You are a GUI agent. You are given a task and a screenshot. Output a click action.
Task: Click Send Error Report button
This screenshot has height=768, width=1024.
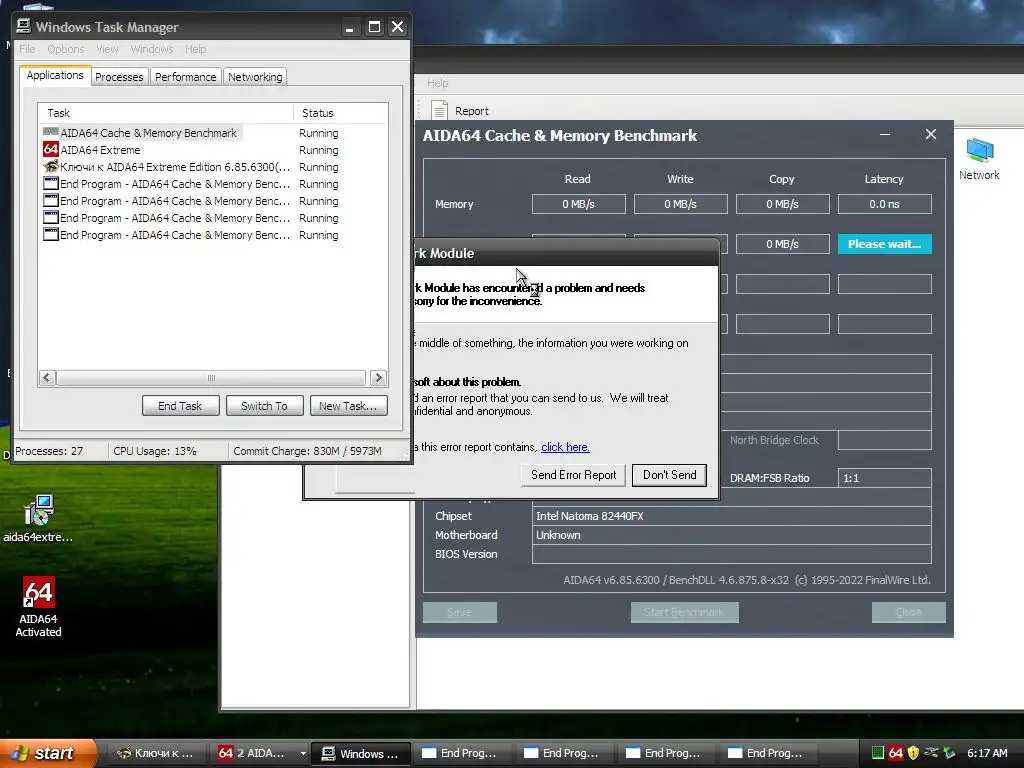(x=573, y=475)
